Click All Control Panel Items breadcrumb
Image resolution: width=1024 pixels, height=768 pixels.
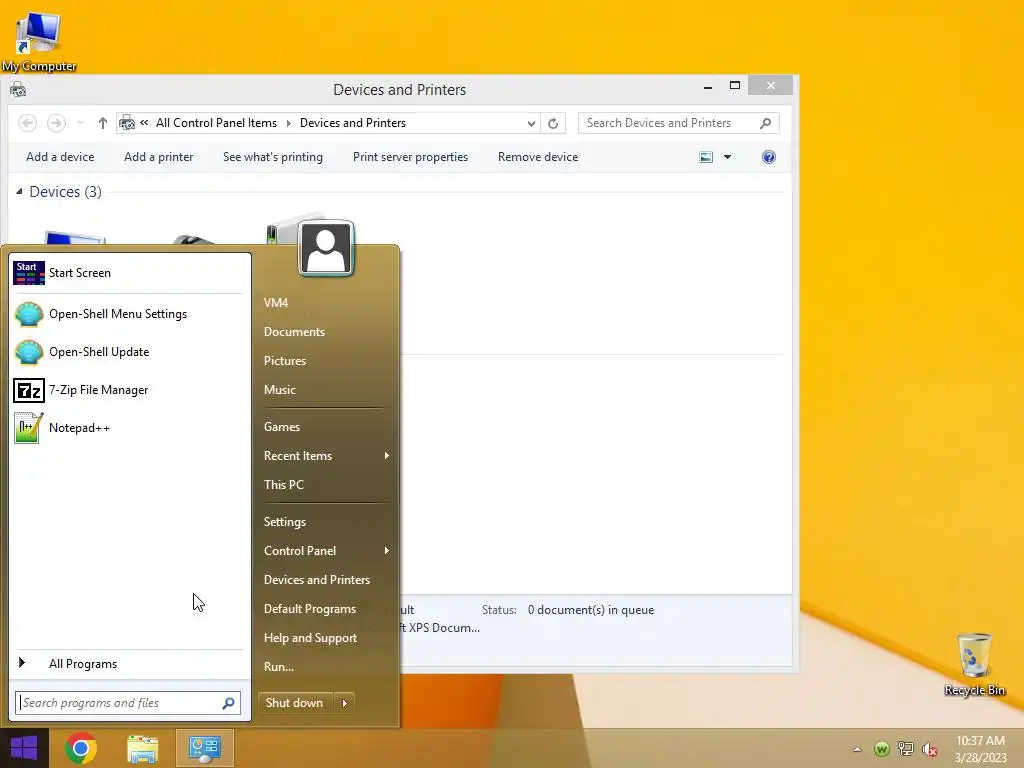coord(216,123)
